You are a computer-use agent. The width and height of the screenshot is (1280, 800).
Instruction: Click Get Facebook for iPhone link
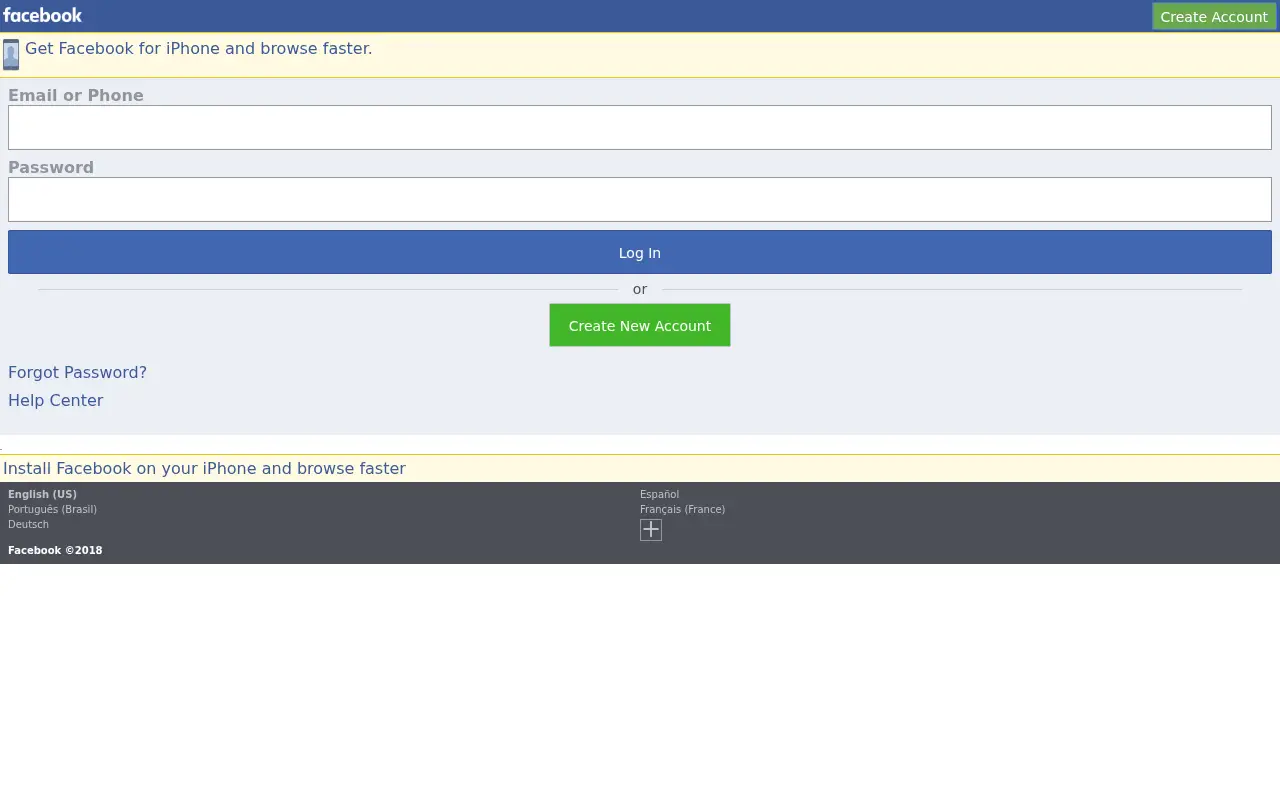pos(198,48)
